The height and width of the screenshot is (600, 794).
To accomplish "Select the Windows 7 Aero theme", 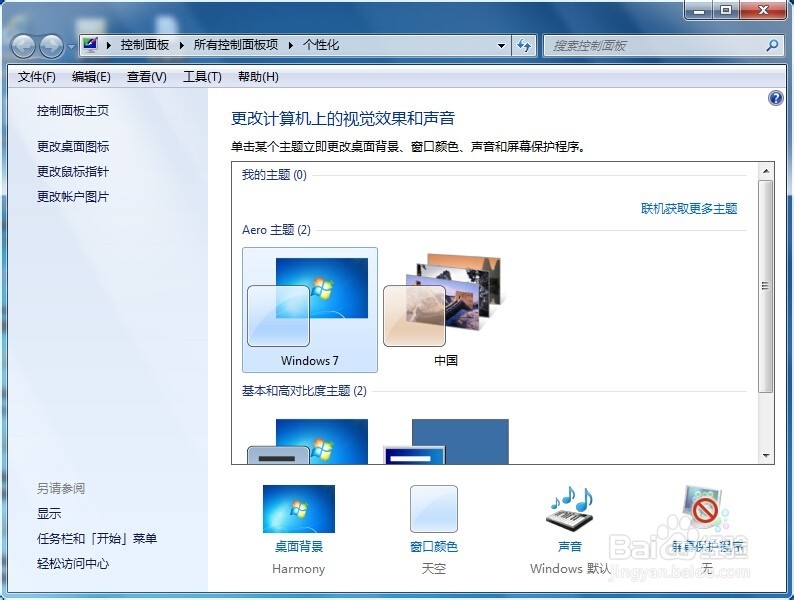I will [x=310, y=310].
